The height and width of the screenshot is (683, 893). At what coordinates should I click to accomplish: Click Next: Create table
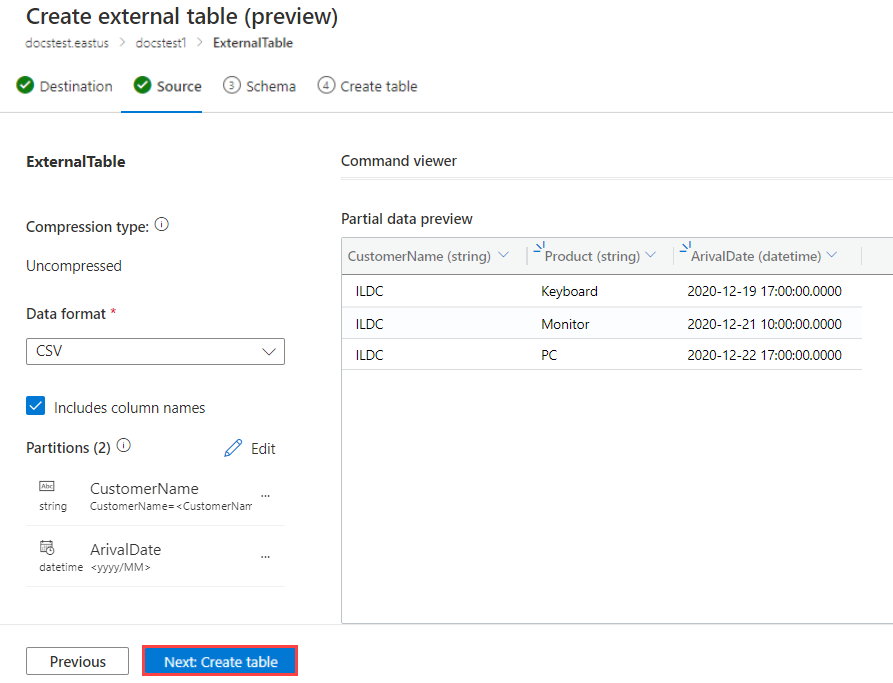pos(219,661)
